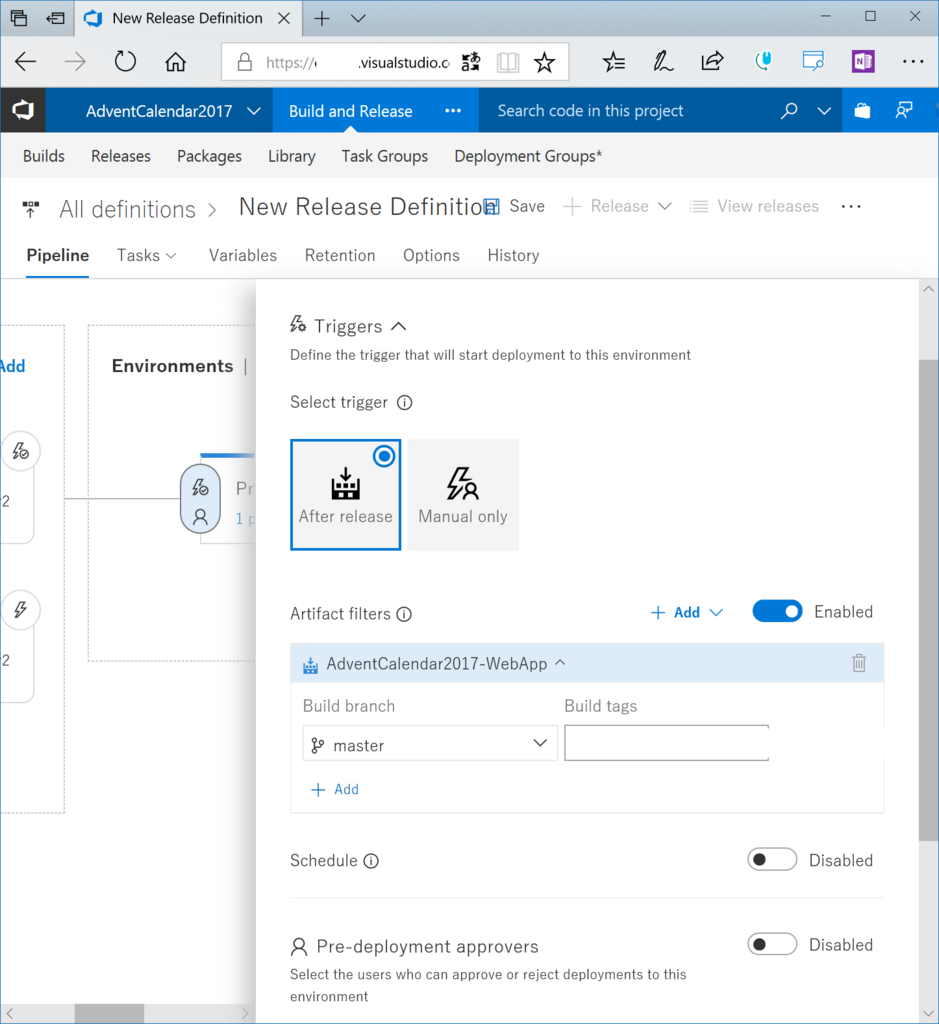The width and height of the screenshot is (939, 1024).
Task: Collapse the Triggers section
Action: point(398,326)
